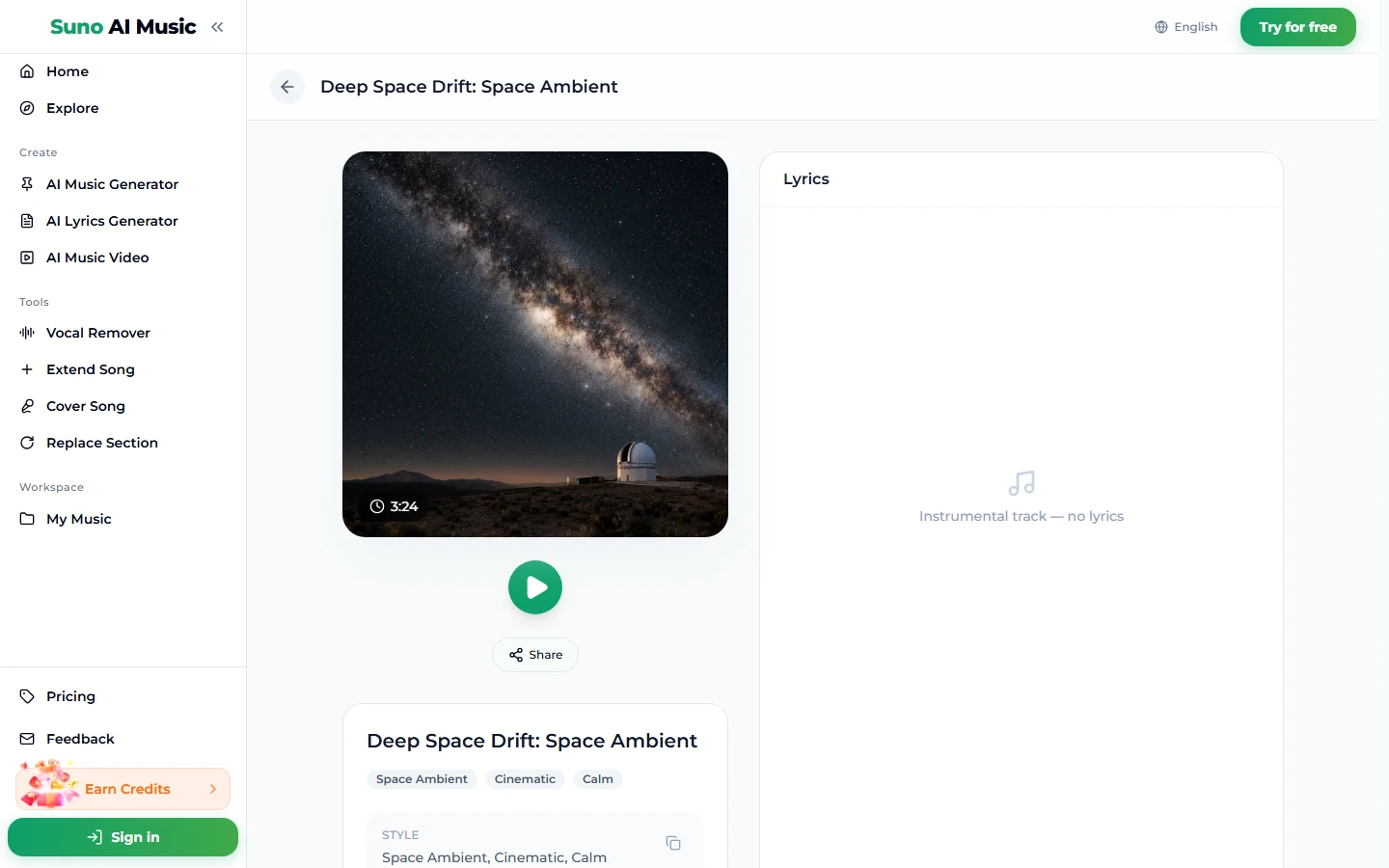1389x868 pixels.
Task: Select the Calm tag
Action: tap(598, 779)
